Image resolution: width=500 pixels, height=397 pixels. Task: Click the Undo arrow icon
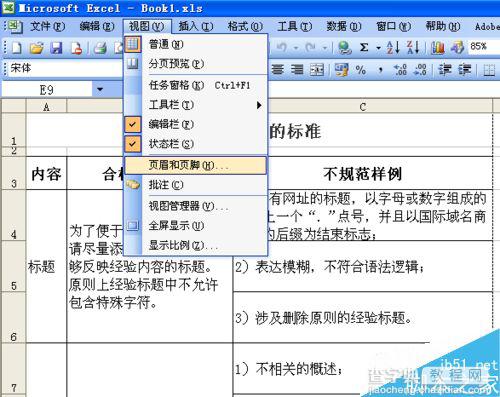click(282, 48)
